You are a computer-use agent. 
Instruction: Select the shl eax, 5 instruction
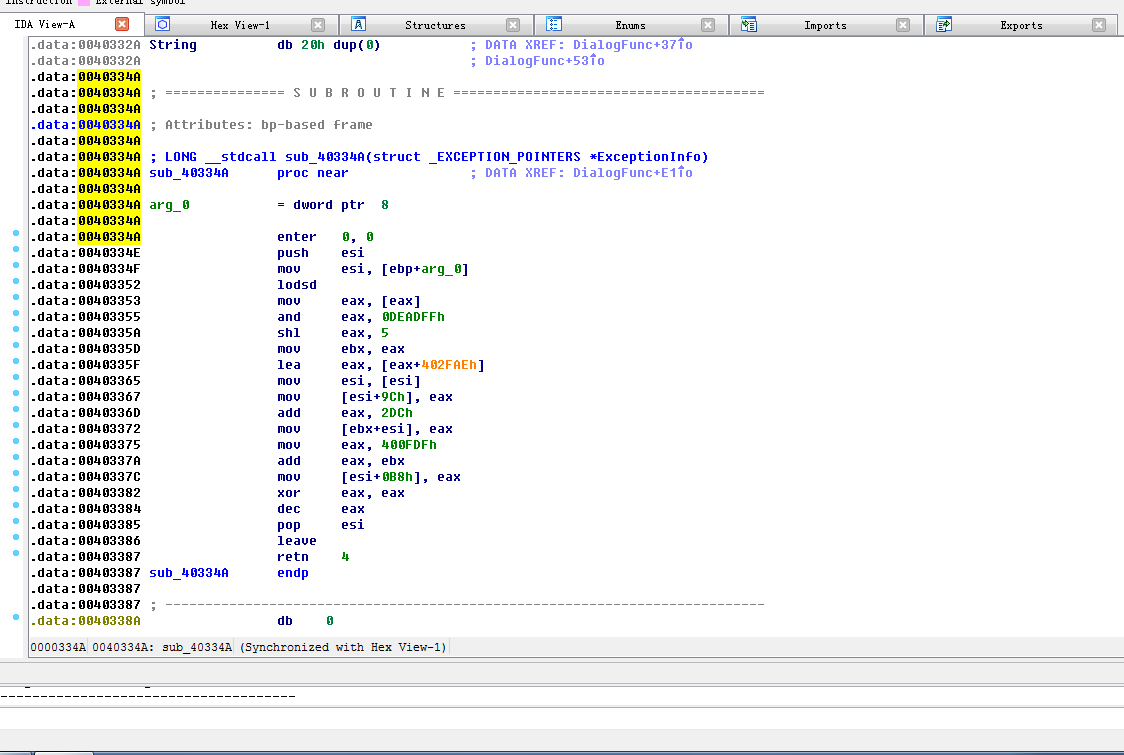point(333,333)
